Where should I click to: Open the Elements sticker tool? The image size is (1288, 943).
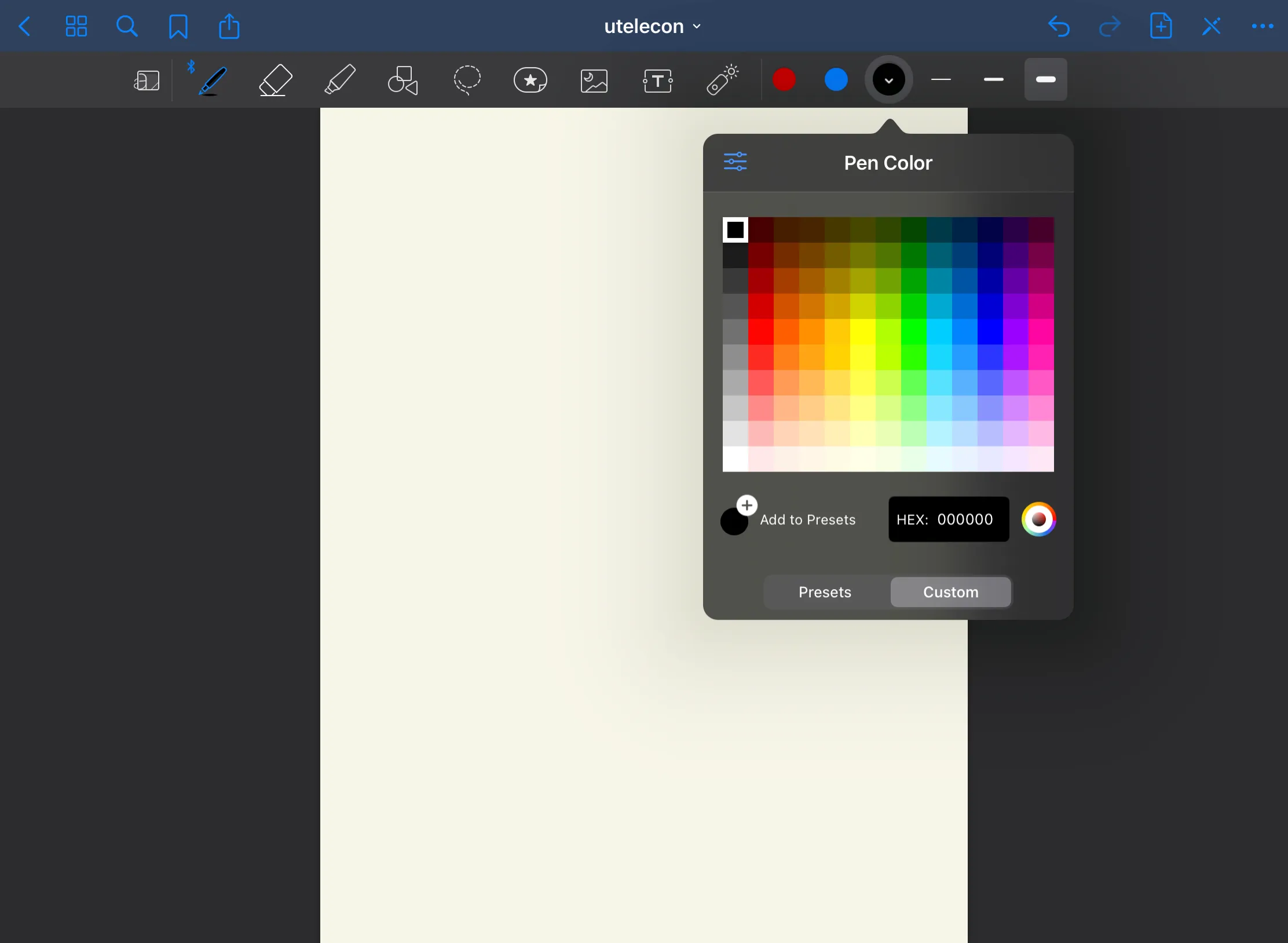coord(530,80)
